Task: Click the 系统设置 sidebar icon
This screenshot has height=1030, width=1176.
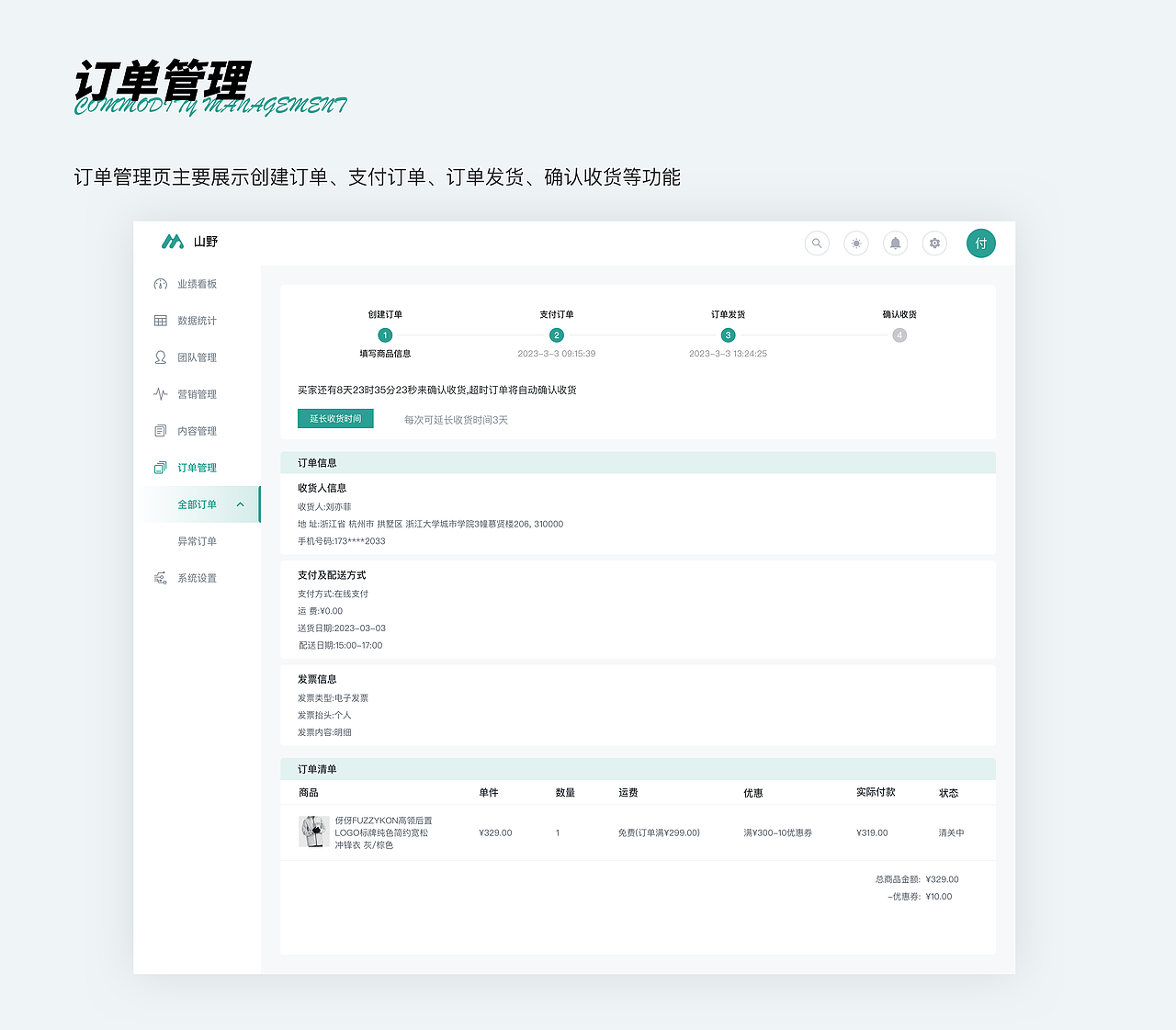Action: click(x=161, y=578)
